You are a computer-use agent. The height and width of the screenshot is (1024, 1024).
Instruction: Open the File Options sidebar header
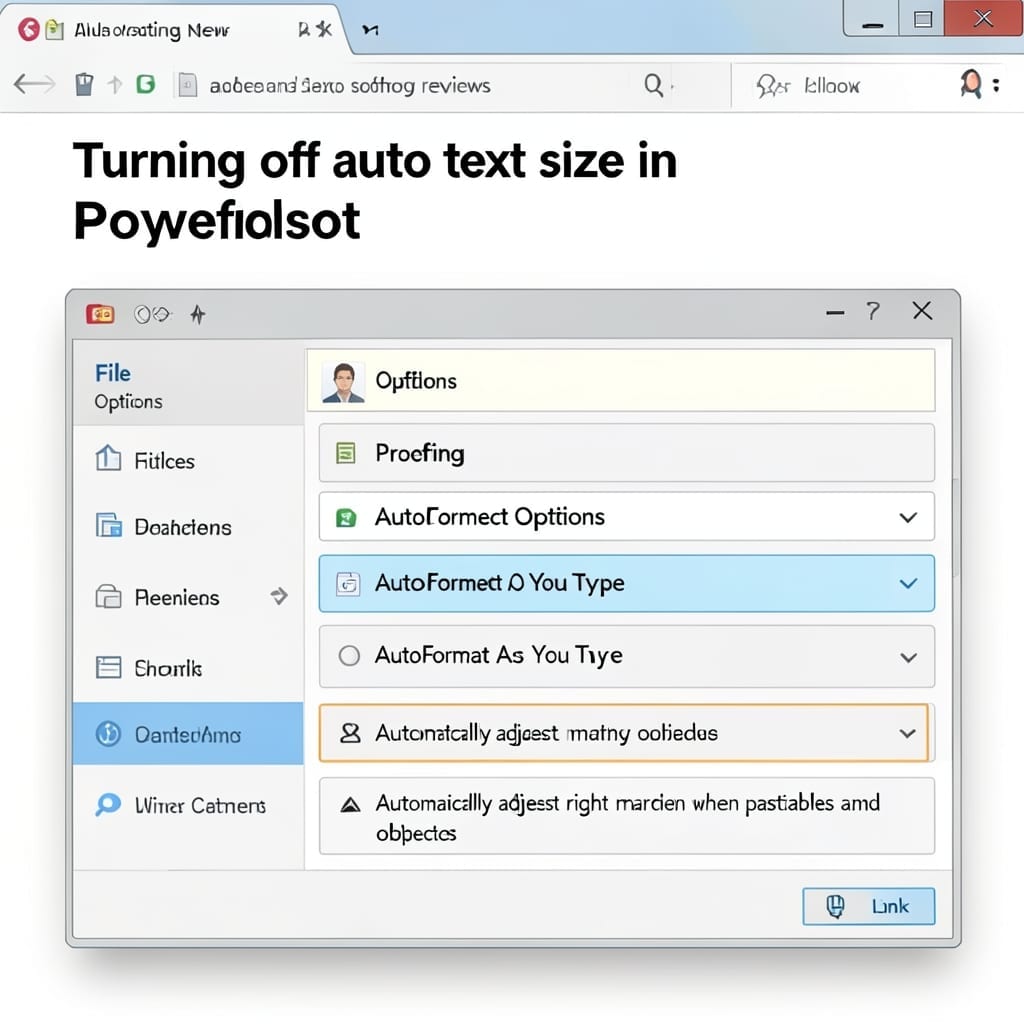pyautogui.click(x=188, y=385)
